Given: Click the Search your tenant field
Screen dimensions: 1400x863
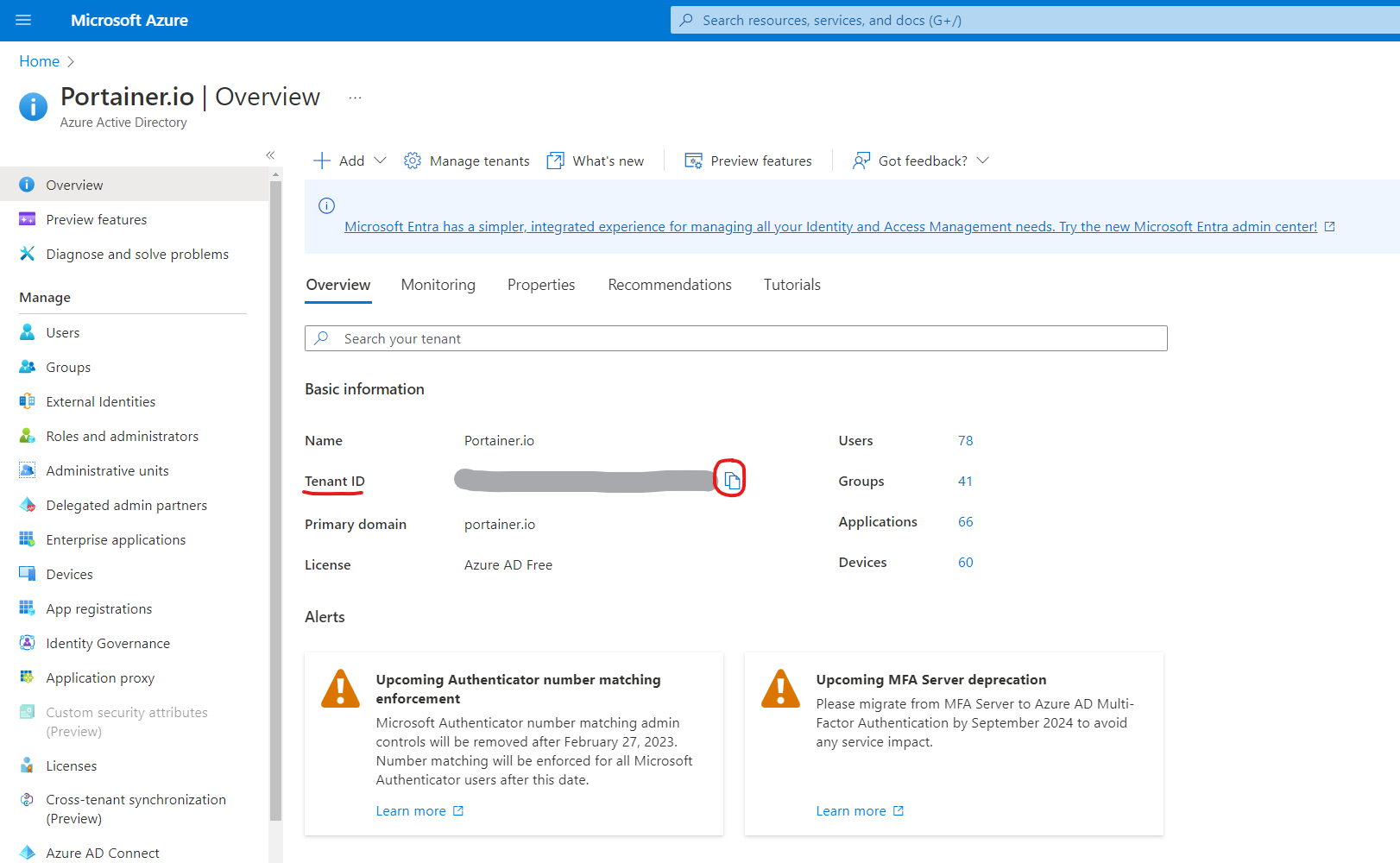Looking at the screenshot, I should coord(735,338).
